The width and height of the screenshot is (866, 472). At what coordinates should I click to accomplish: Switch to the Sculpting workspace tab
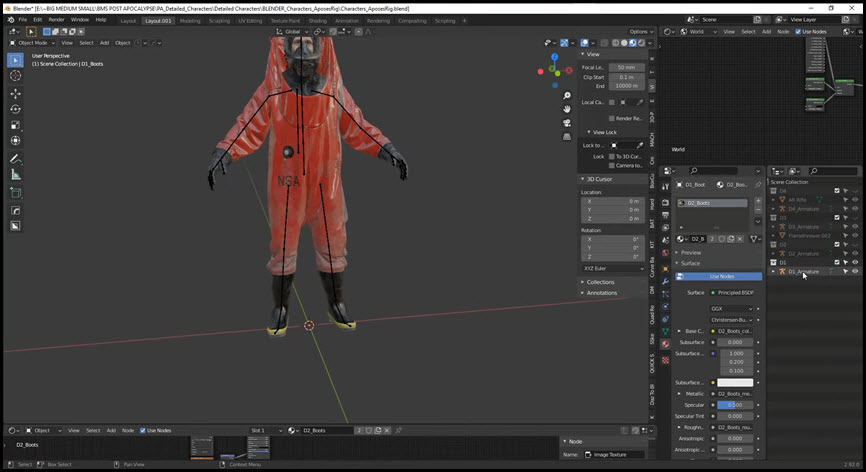click(x=219, y=21)
